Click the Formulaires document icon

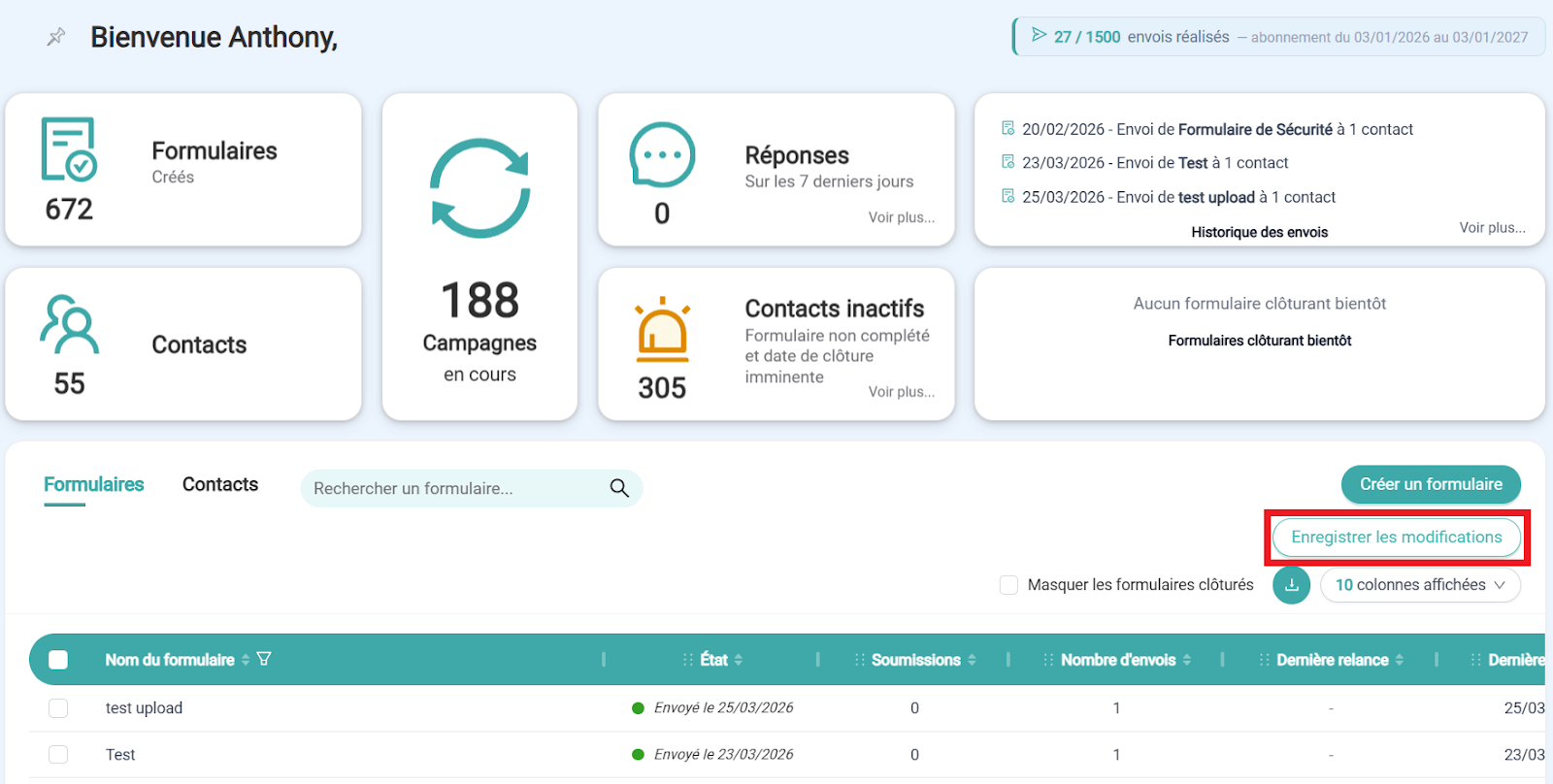pos(69,149)
